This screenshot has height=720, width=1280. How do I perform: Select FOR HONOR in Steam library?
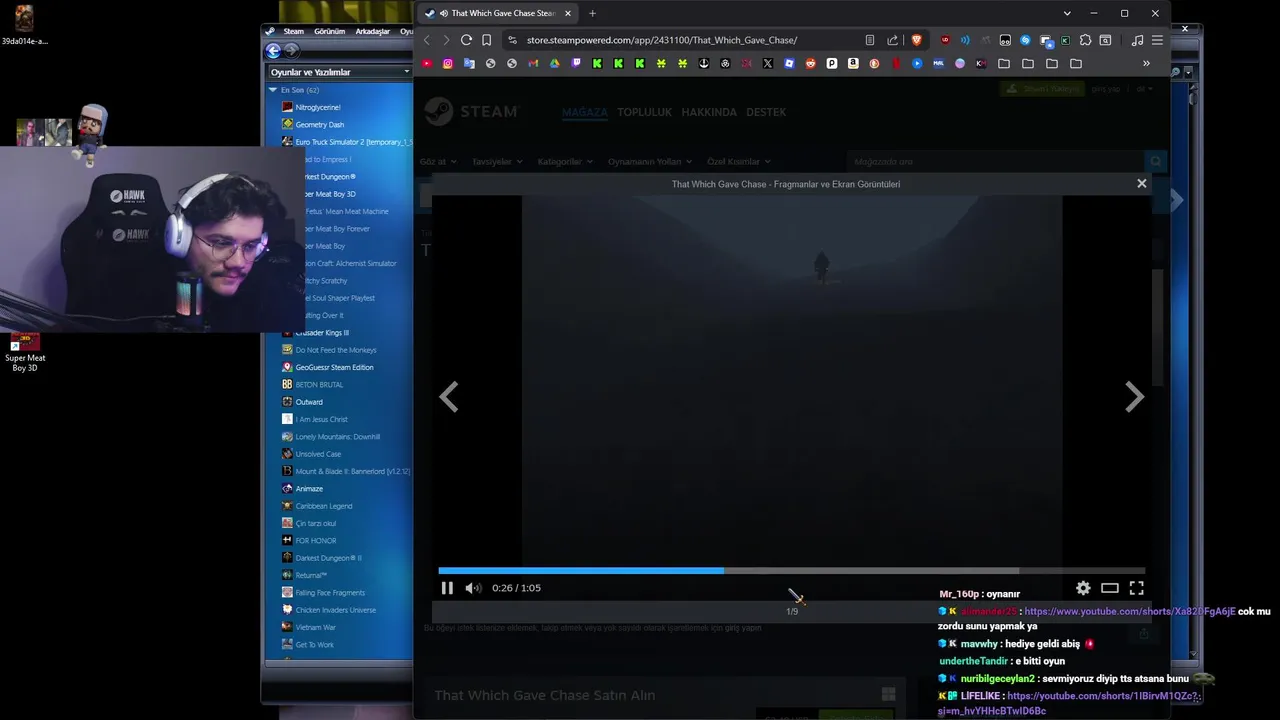[315, 541]
